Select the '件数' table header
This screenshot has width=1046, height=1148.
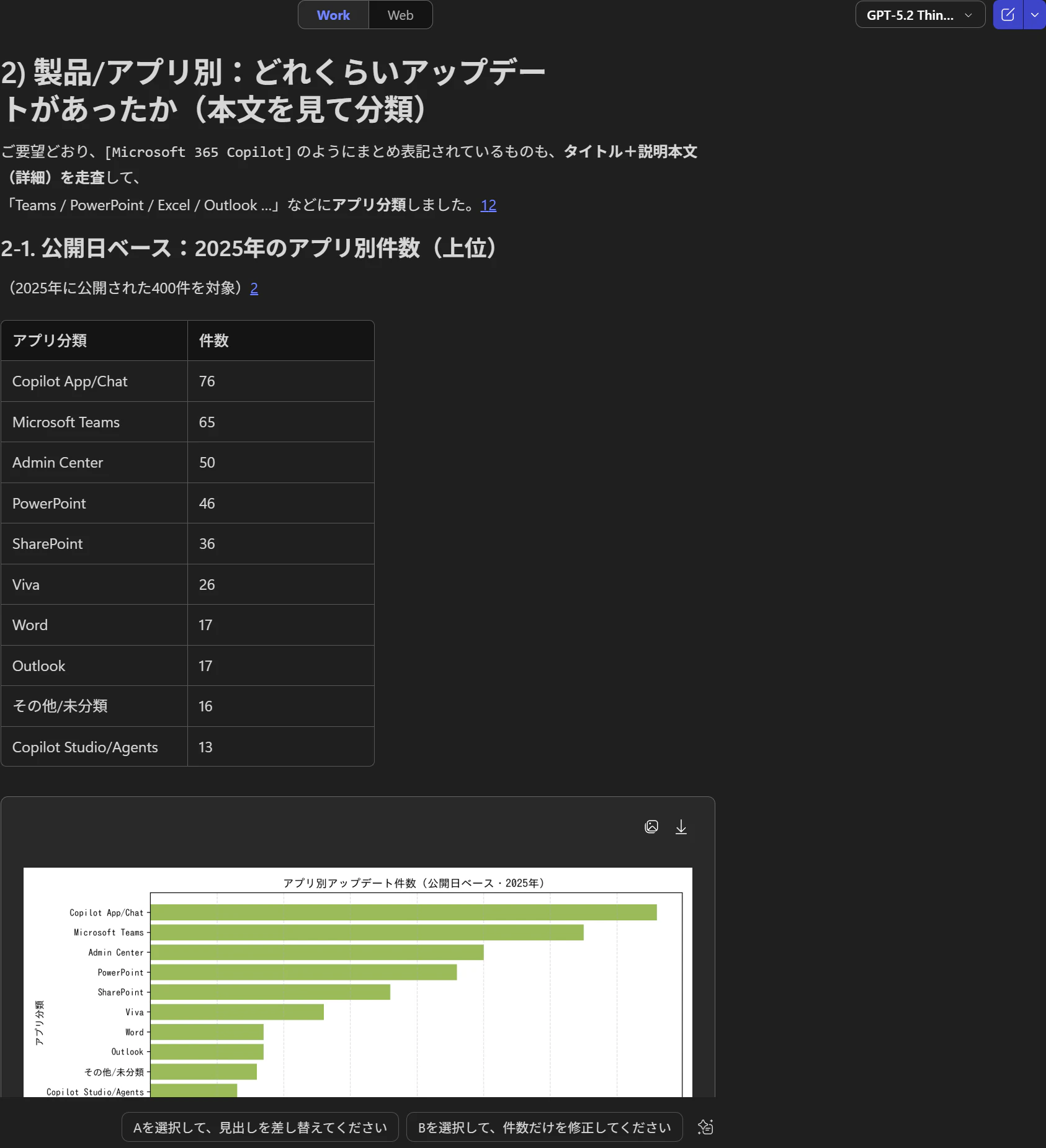(280, 340)
